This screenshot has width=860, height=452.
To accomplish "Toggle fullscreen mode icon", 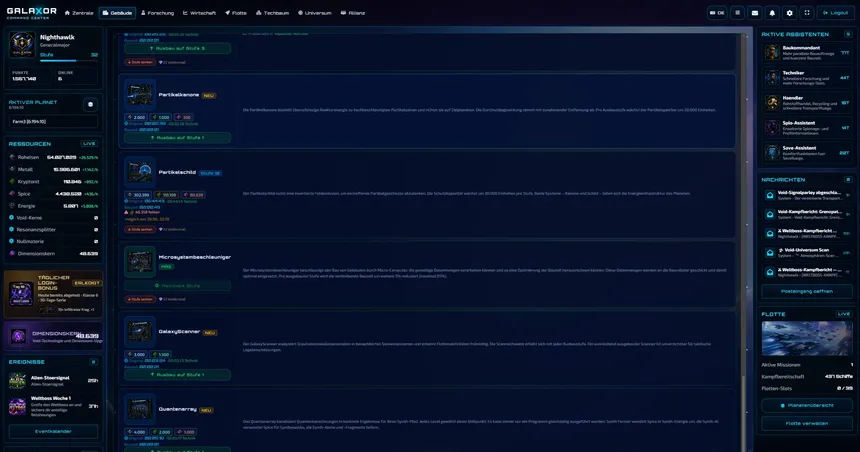I will 807,13.
